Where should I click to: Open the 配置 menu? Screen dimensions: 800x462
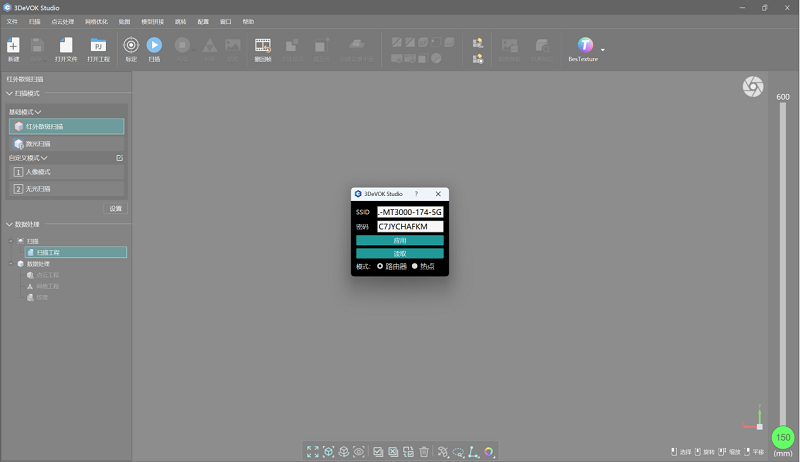pyautogui.click(x=203, y=21)
